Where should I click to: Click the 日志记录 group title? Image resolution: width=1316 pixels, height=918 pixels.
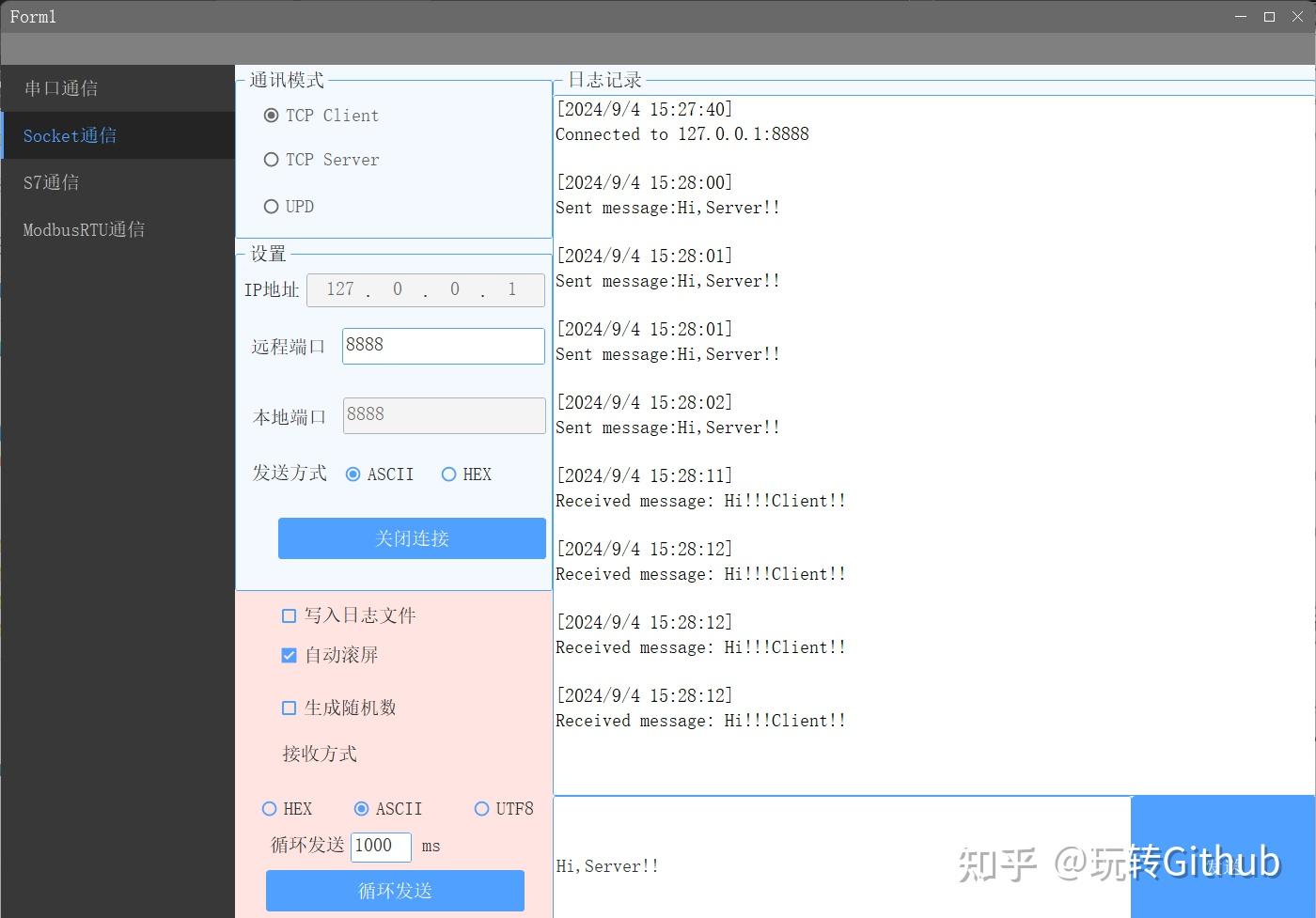point(604,80)
